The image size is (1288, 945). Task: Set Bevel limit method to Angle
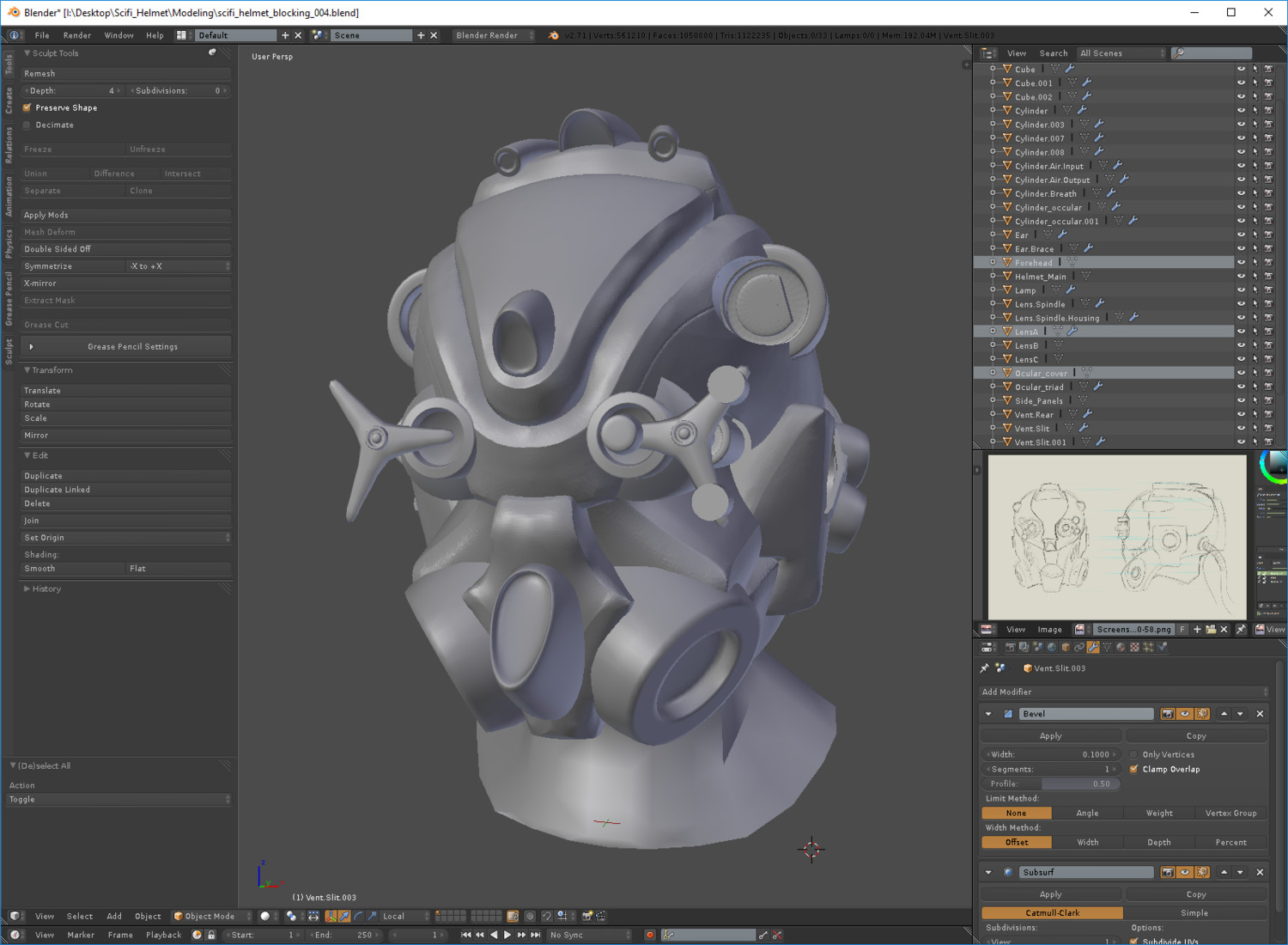tap(1087, 813)
